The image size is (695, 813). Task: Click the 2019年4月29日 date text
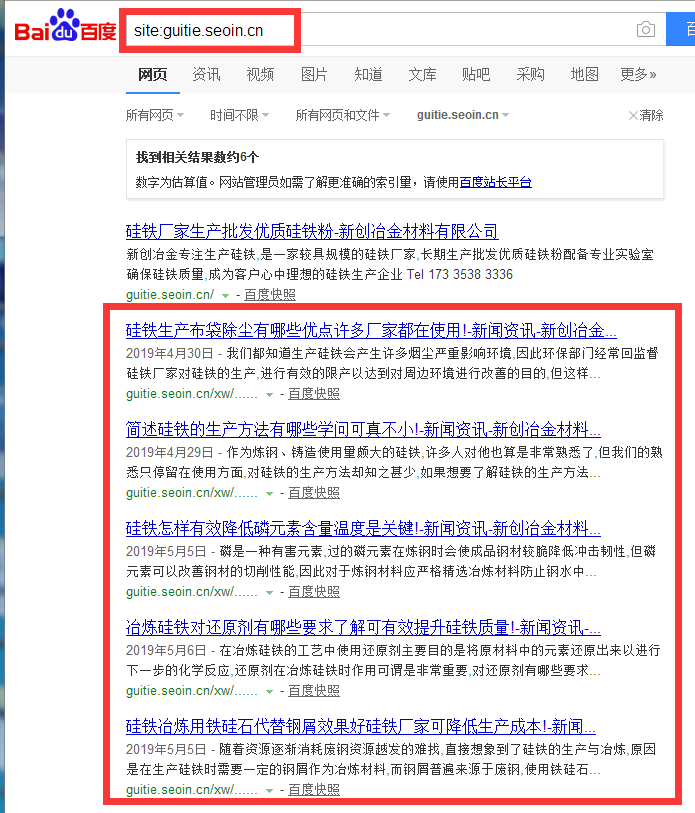[x=170, y=453]
